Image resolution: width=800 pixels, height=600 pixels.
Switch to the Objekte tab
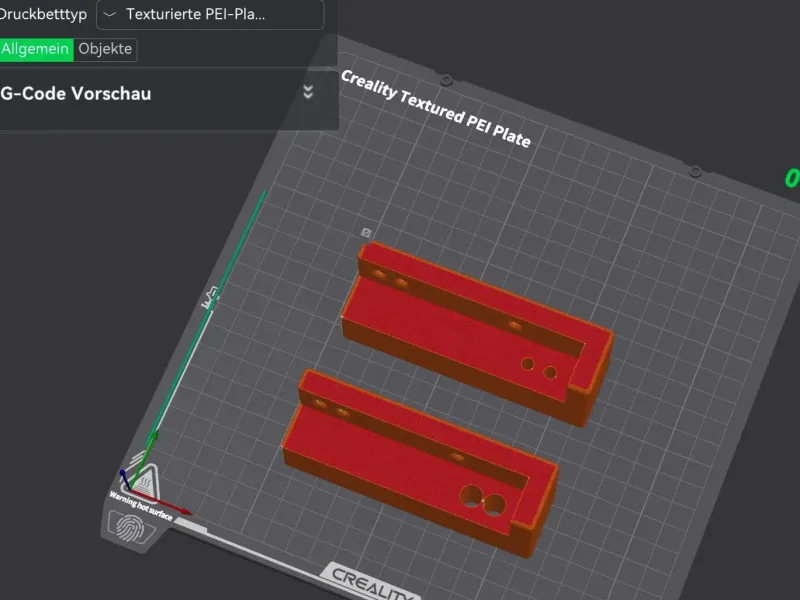(x=105, y=49)
